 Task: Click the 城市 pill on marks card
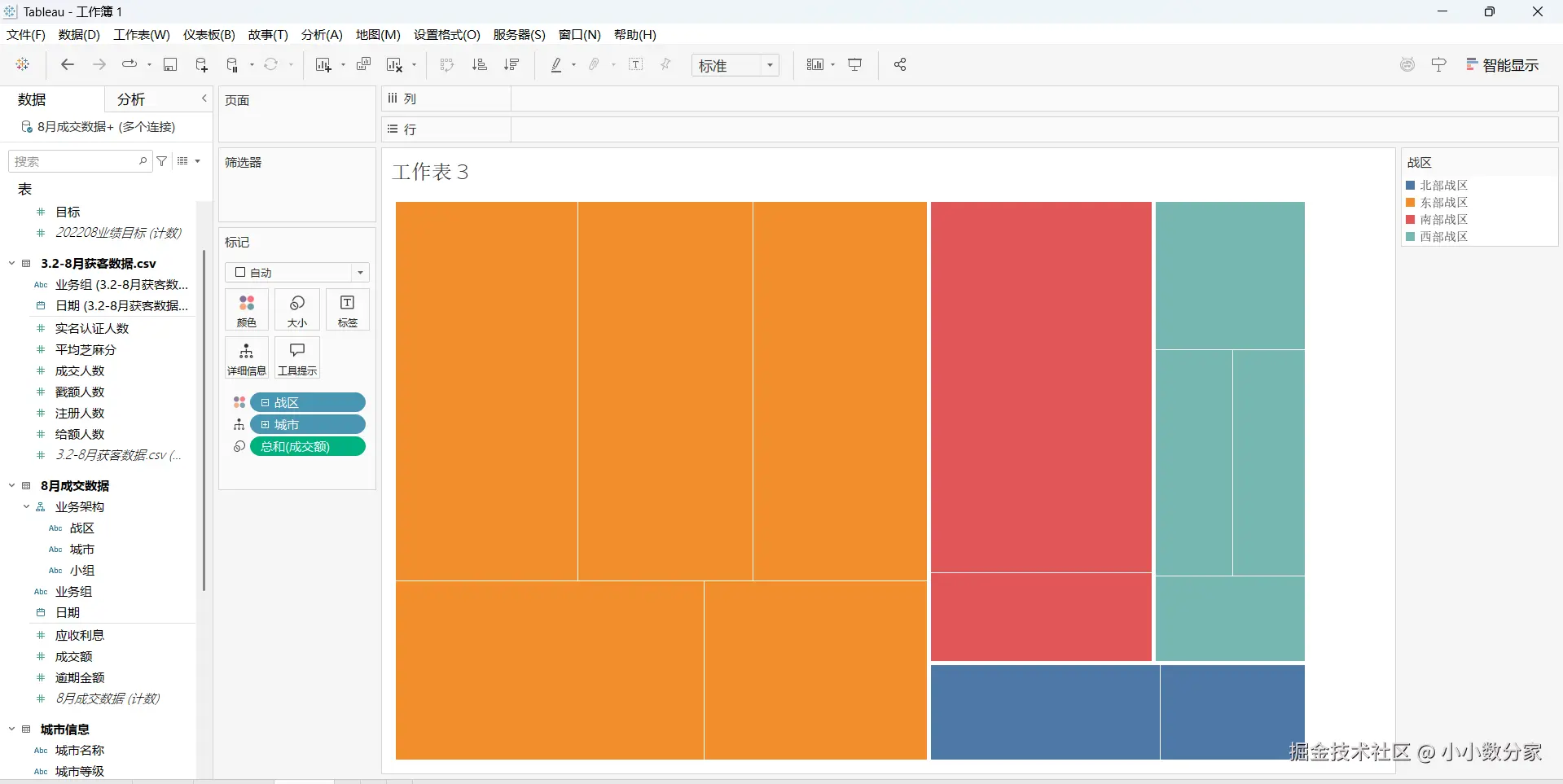(308, 425)
